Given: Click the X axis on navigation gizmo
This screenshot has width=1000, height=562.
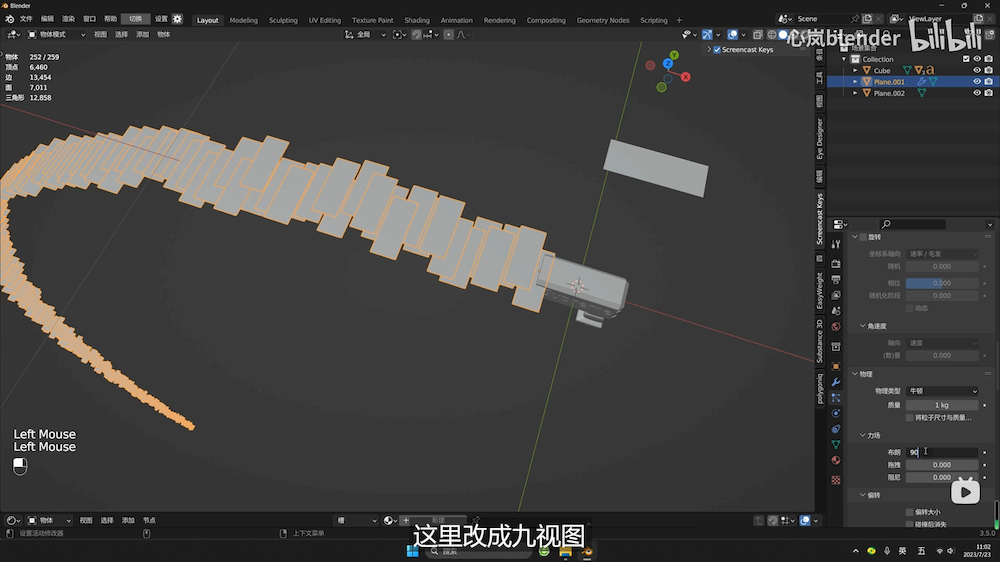Looking at the screenshot, I should tap(686, 77).
